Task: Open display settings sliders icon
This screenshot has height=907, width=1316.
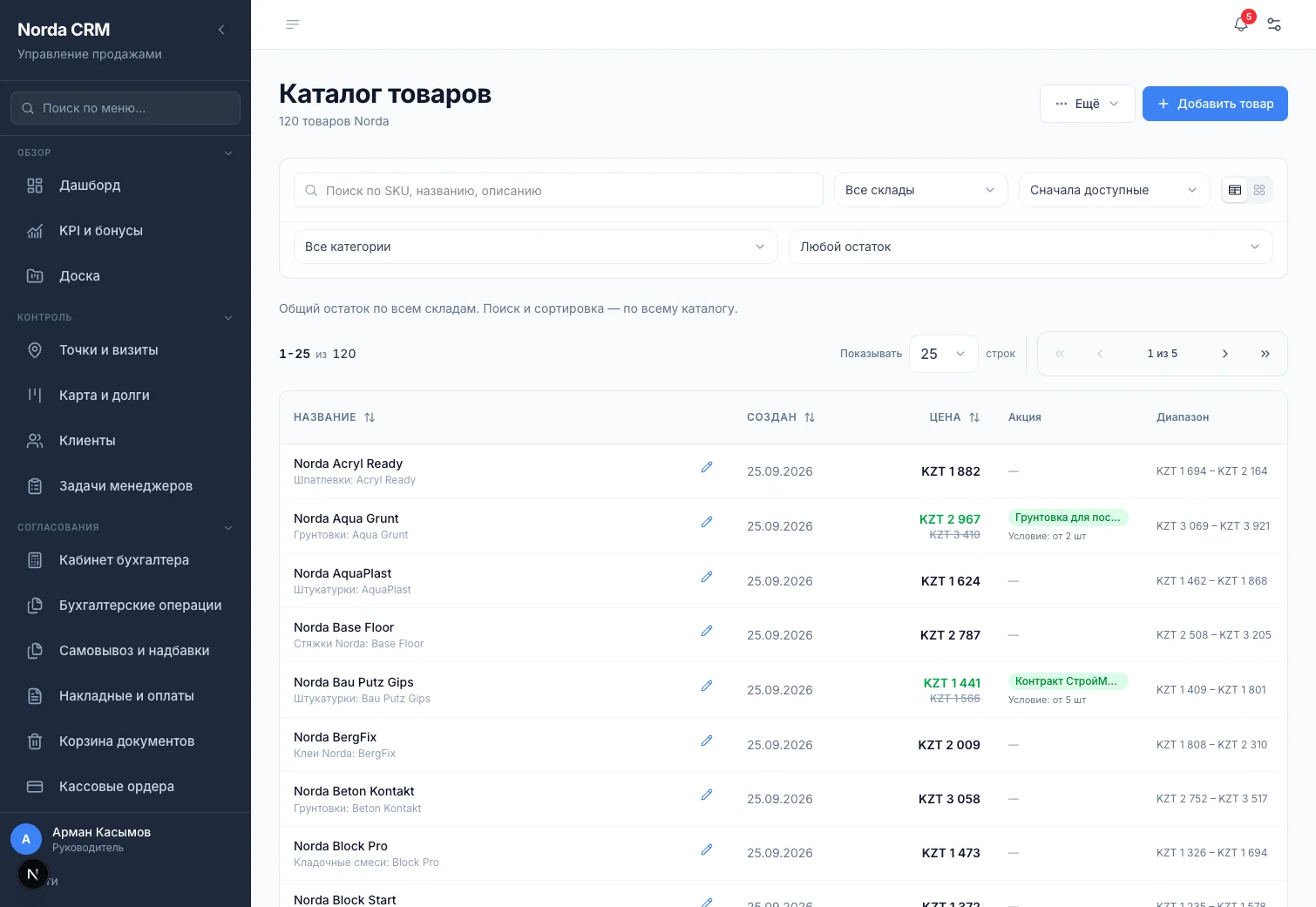Action: pyautogui.click(x=1274, y=24)
